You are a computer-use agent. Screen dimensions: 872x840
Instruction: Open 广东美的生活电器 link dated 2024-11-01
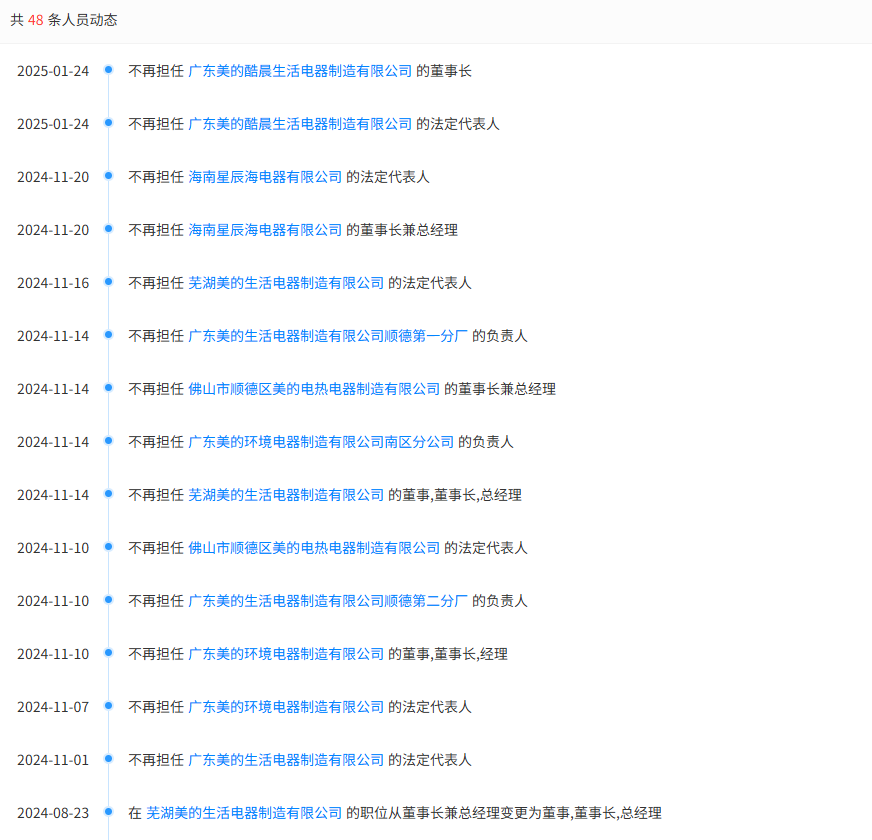286,760
